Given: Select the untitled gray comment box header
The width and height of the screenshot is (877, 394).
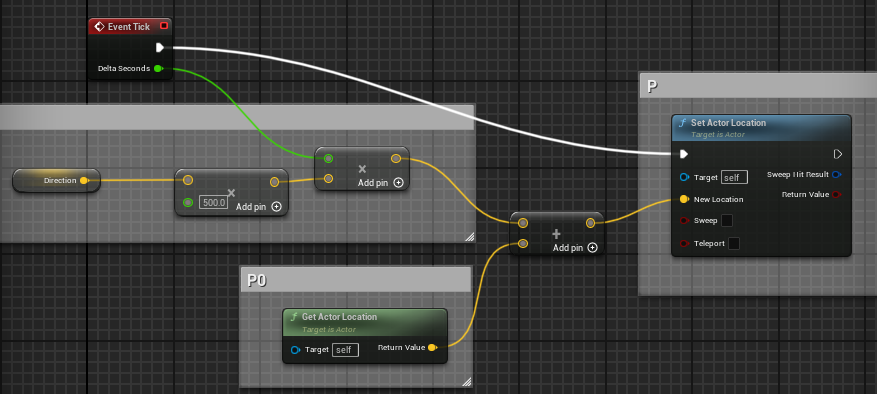Looking at the screenshot, I should coord(237,117).
